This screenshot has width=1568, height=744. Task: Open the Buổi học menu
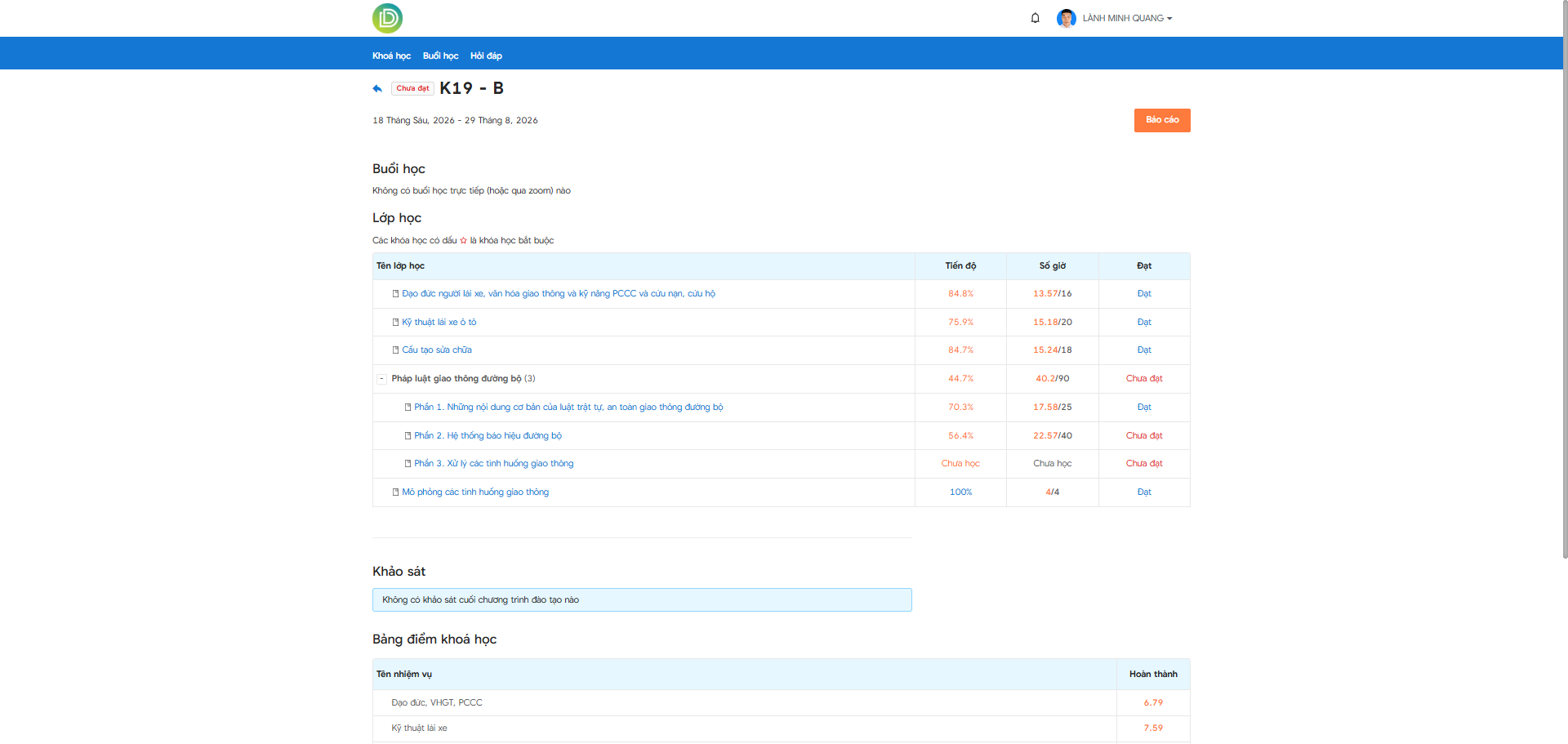pyautogui.click(x=440, y=56)
